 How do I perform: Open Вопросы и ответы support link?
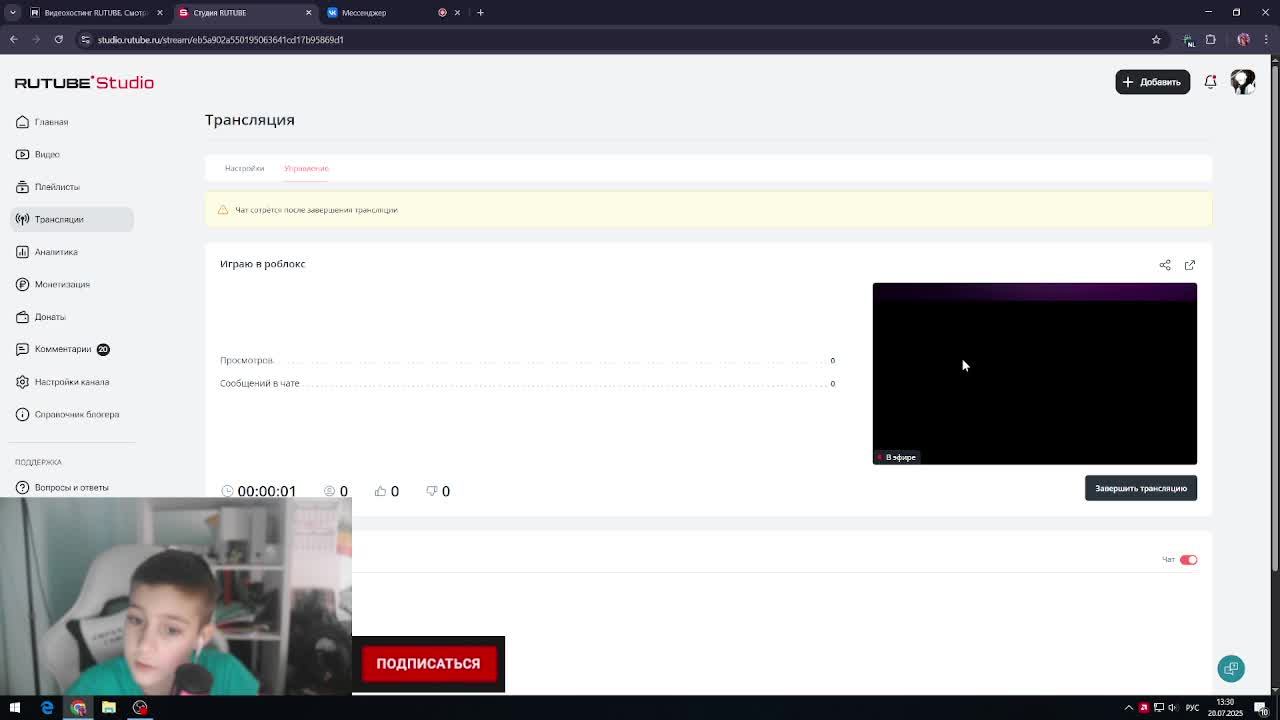coord(72,487)
